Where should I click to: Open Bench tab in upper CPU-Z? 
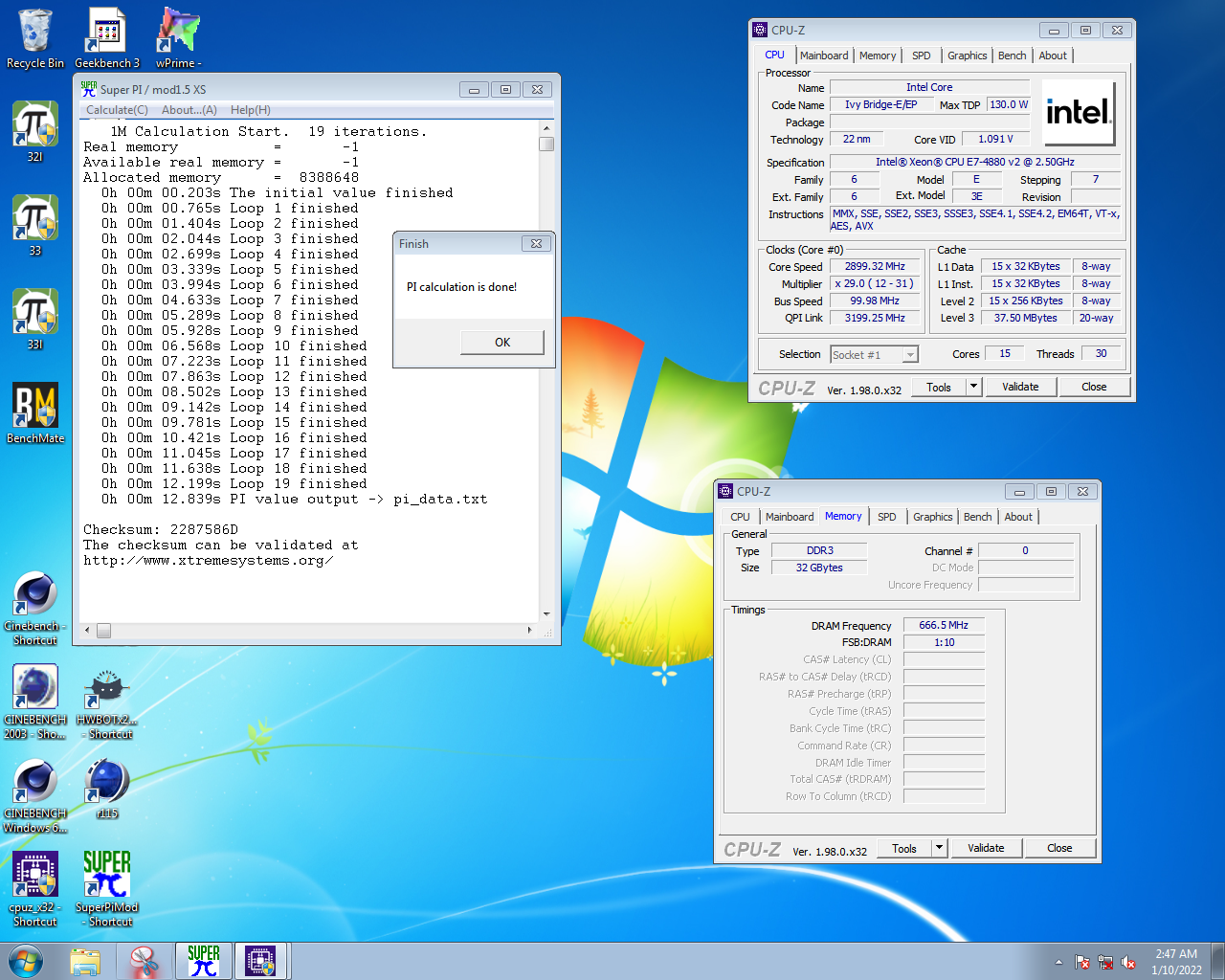click(1013, 56)
